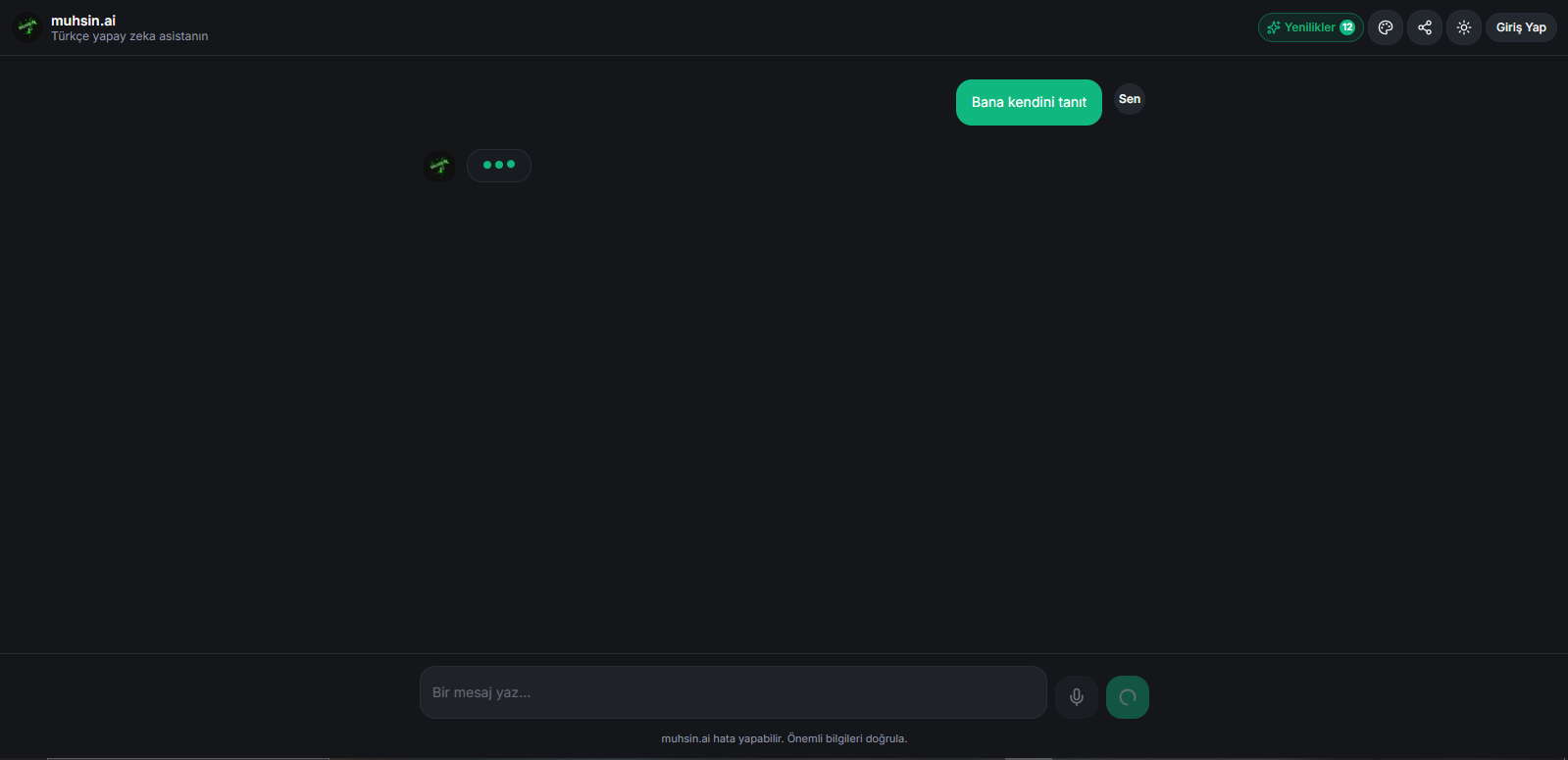
Task: Click the 'muhsin.ai hata yapabilir' disclaimer text
Action: pos(784,738)
